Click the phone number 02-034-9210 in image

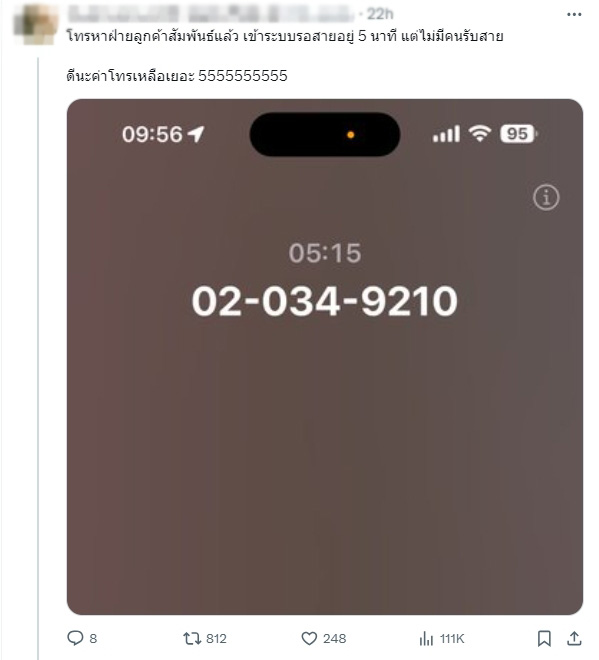point(325,301)
